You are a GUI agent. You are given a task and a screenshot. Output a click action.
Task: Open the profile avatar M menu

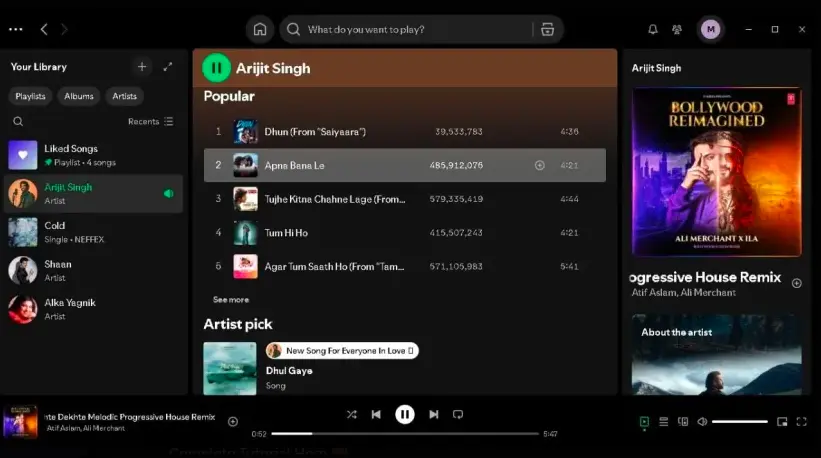click(x=711, y=29)
